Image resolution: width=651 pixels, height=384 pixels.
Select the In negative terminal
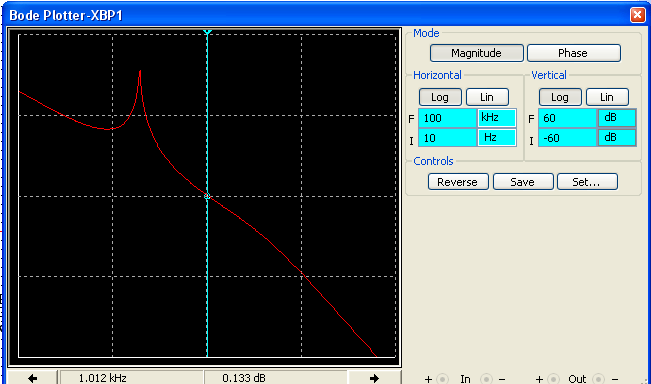pyautogui.click(x=486, y=379)
